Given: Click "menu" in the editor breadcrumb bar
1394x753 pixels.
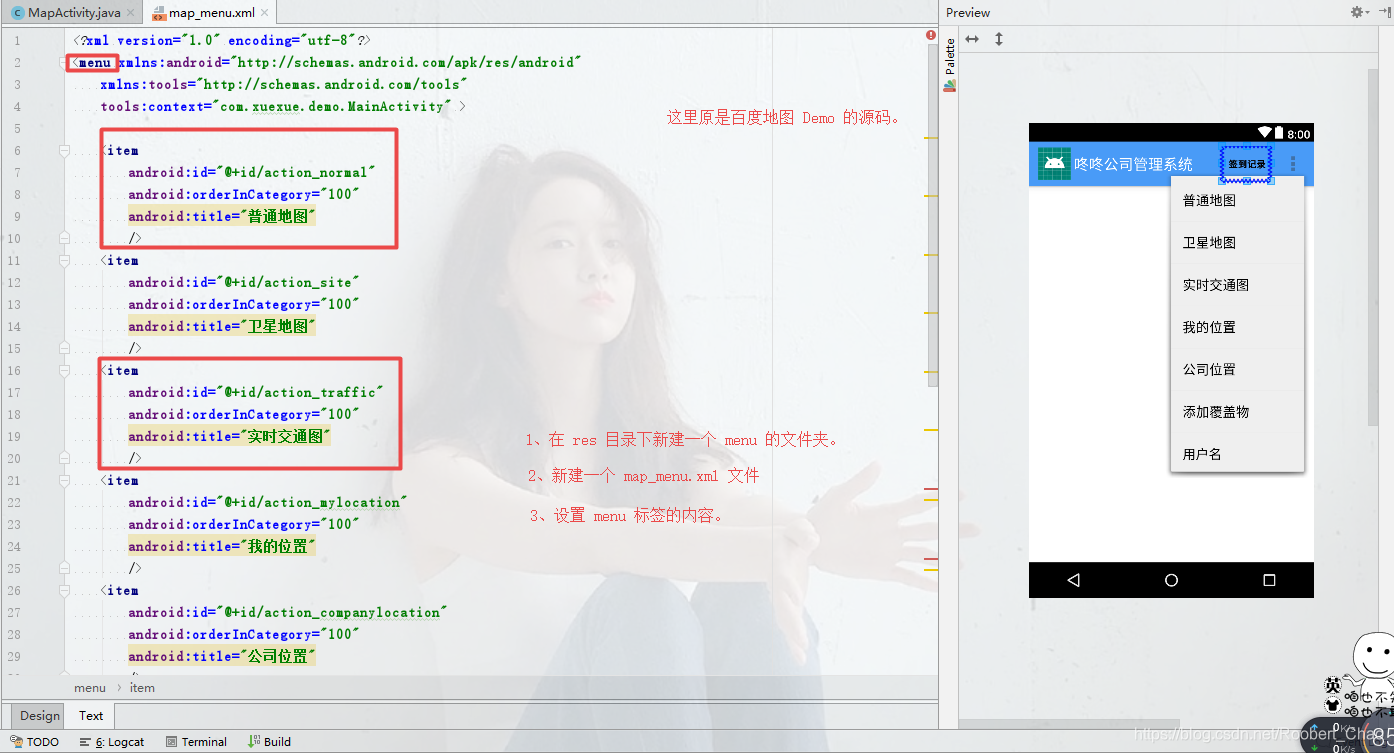Looking at the screenshot, I should click(x=89, y=687).
